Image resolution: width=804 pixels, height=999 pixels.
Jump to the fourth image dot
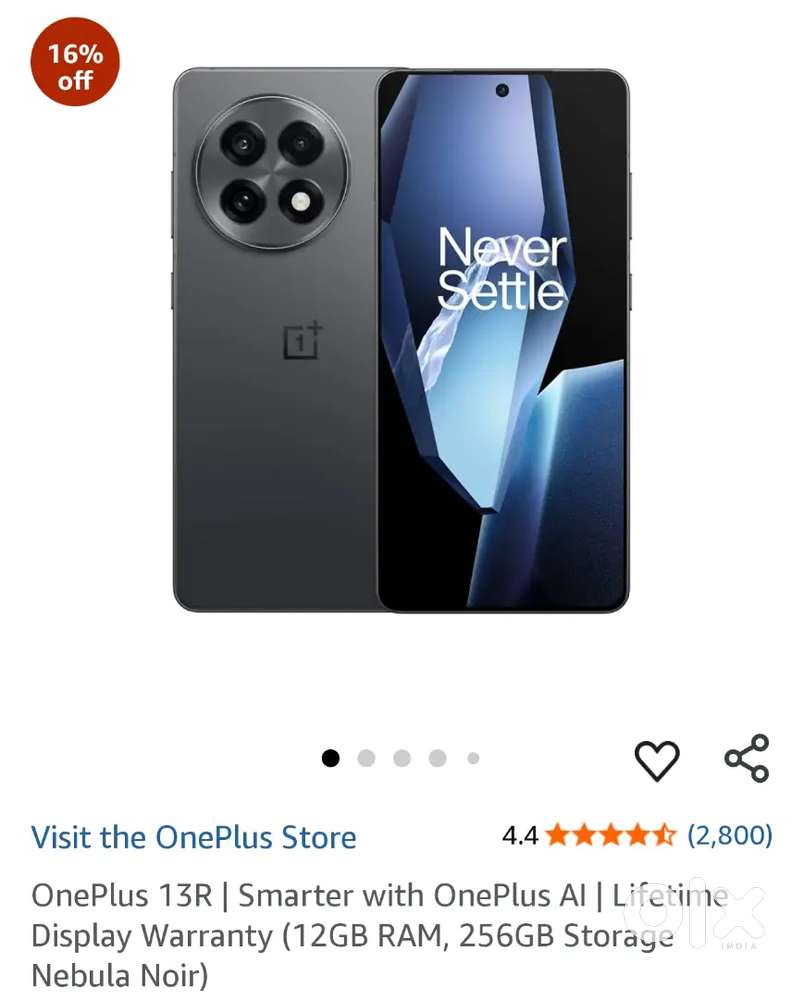point(438,758)
